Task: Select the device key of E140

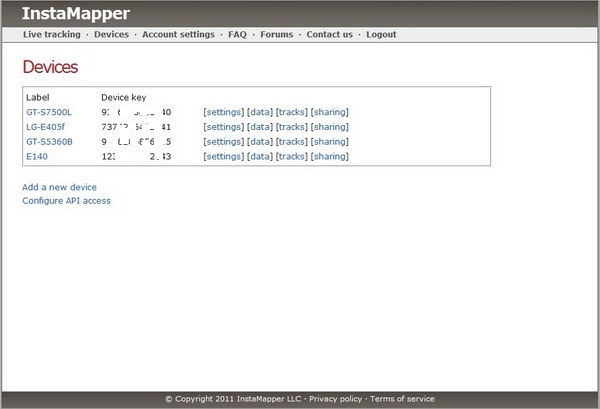Action: pyautogui.click(x=136, y=156)
